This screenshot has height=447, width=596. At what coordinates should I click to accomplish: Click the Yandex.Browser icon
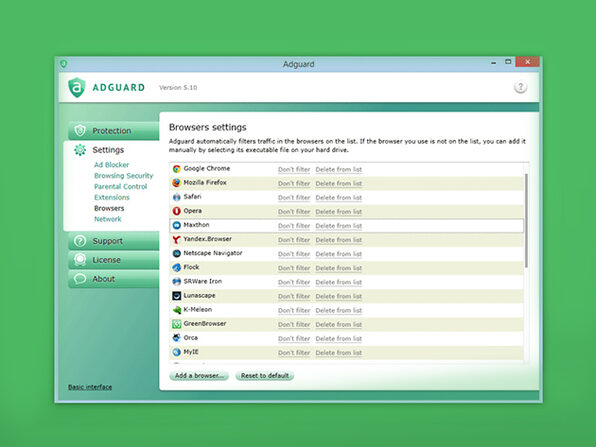pos(176,239)
